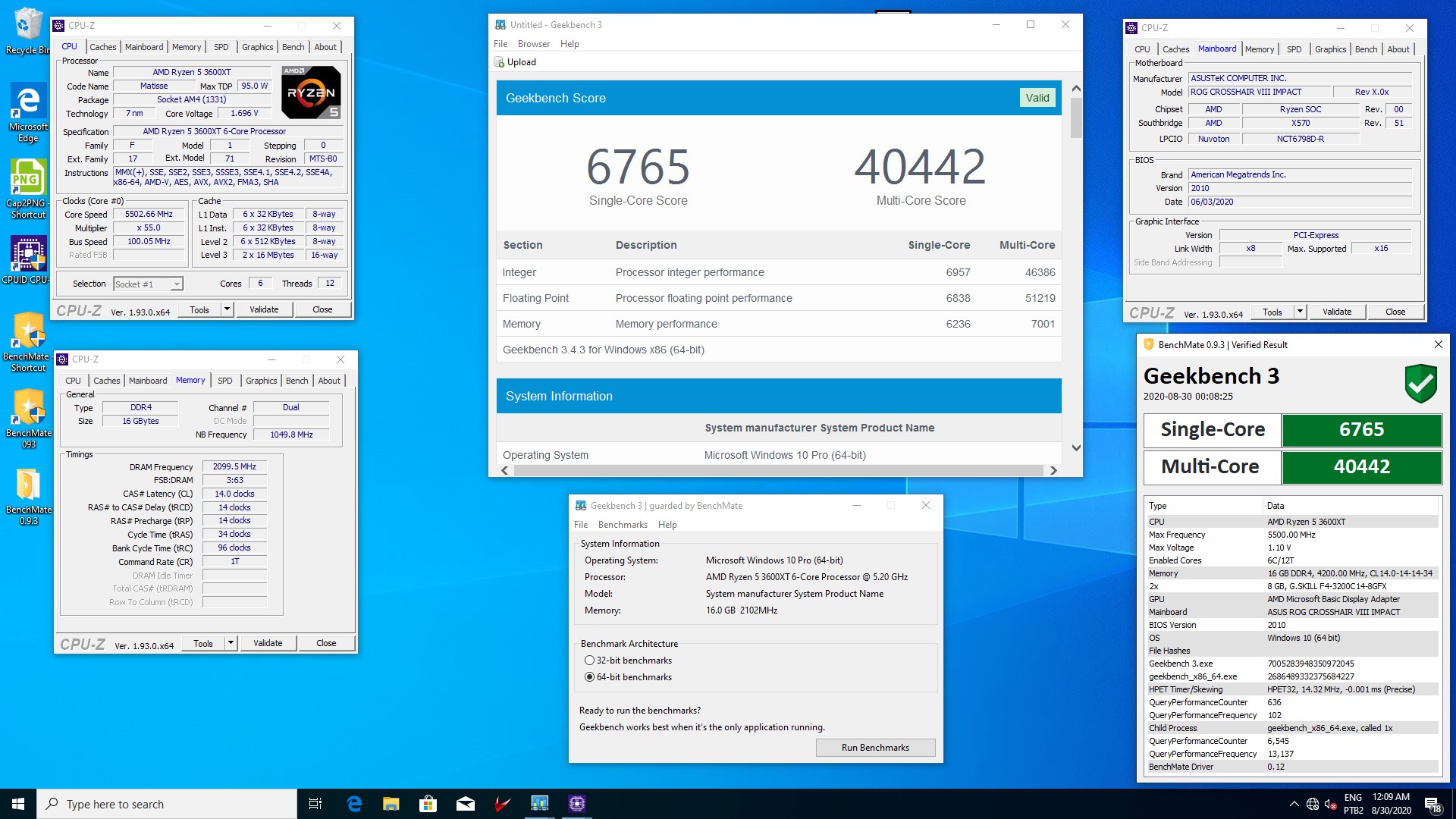
Task: Click the Multi-Core score 40442 in BenchMate
Action: [x=1361, y=467]
